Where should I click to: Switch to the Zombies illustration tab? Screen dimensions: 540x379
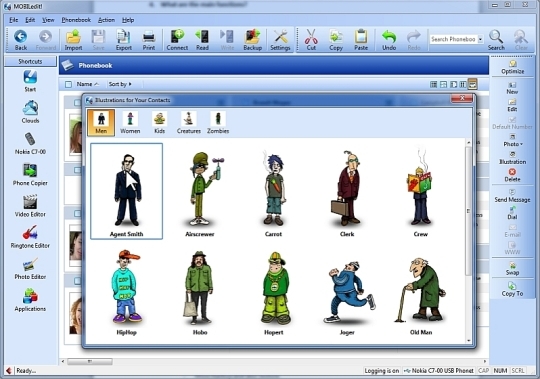218,123
